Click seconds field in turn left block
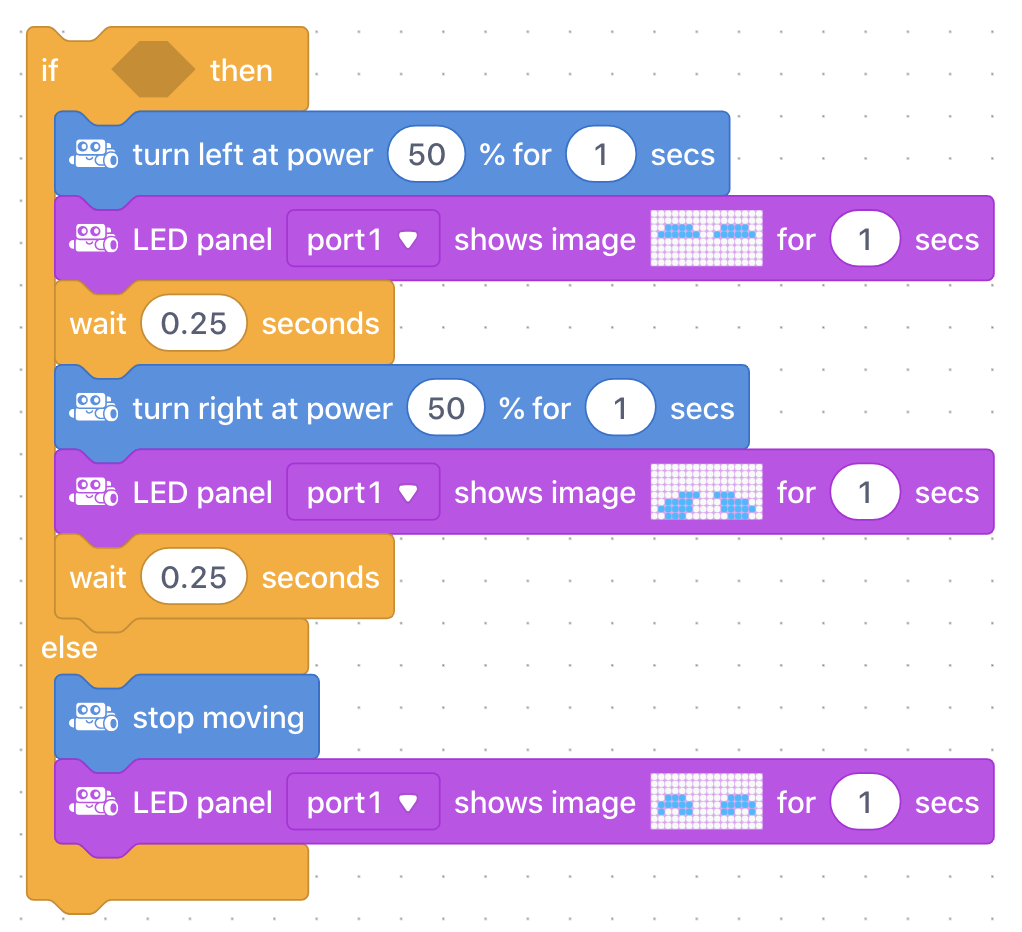 tap(601, 154)
